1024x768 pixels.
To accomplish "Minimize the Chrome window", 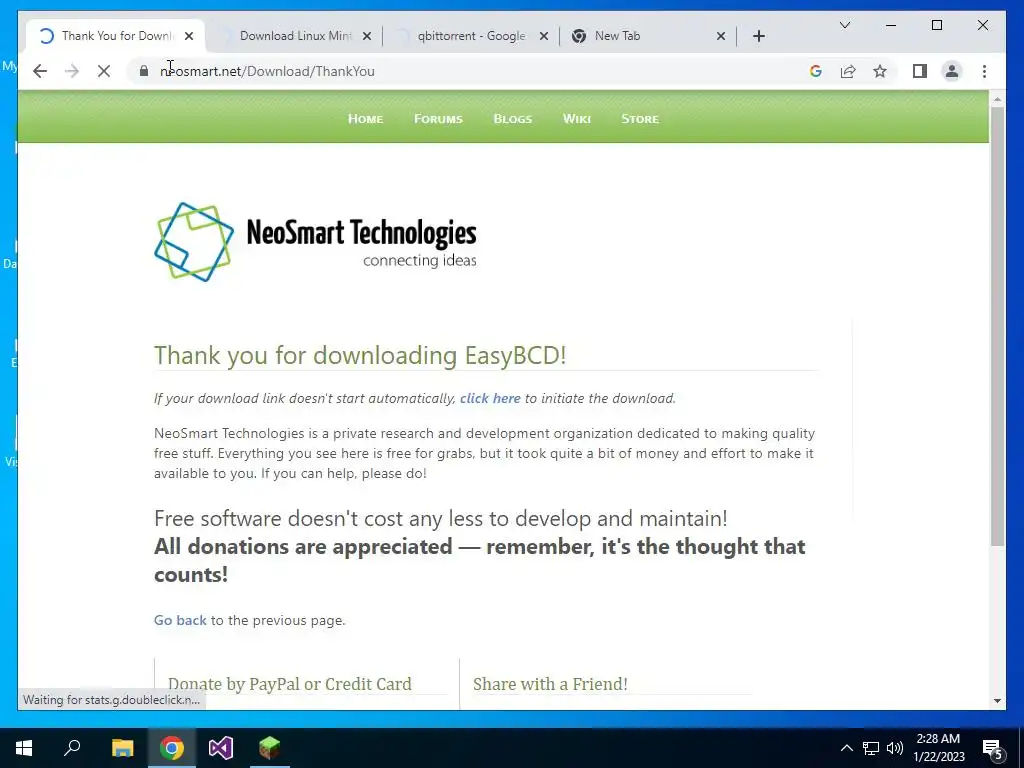I will [x=891, y=25].
